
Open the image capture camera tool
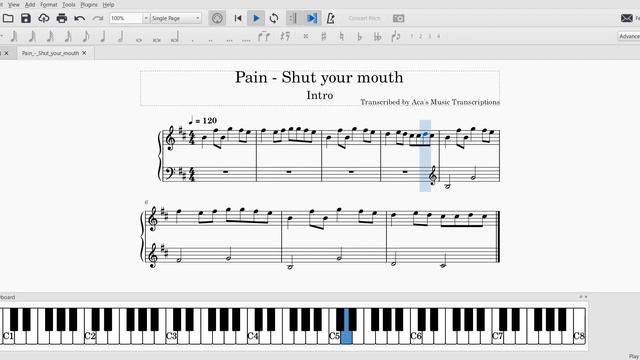click(398, 18)
